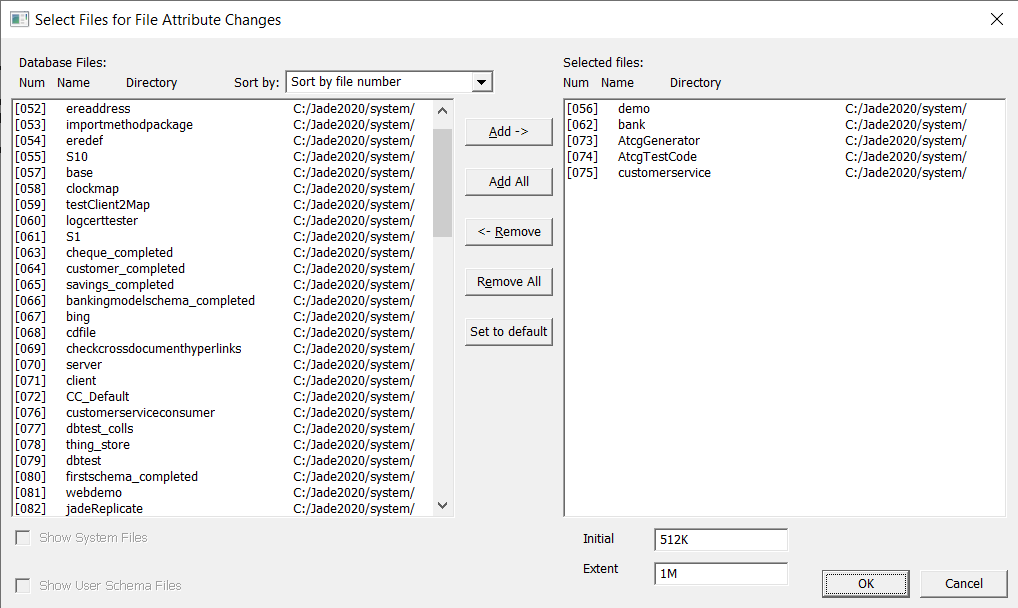
Task: Select bankingmodelschema_completed in database files
Action: click(x=160, y=301)
